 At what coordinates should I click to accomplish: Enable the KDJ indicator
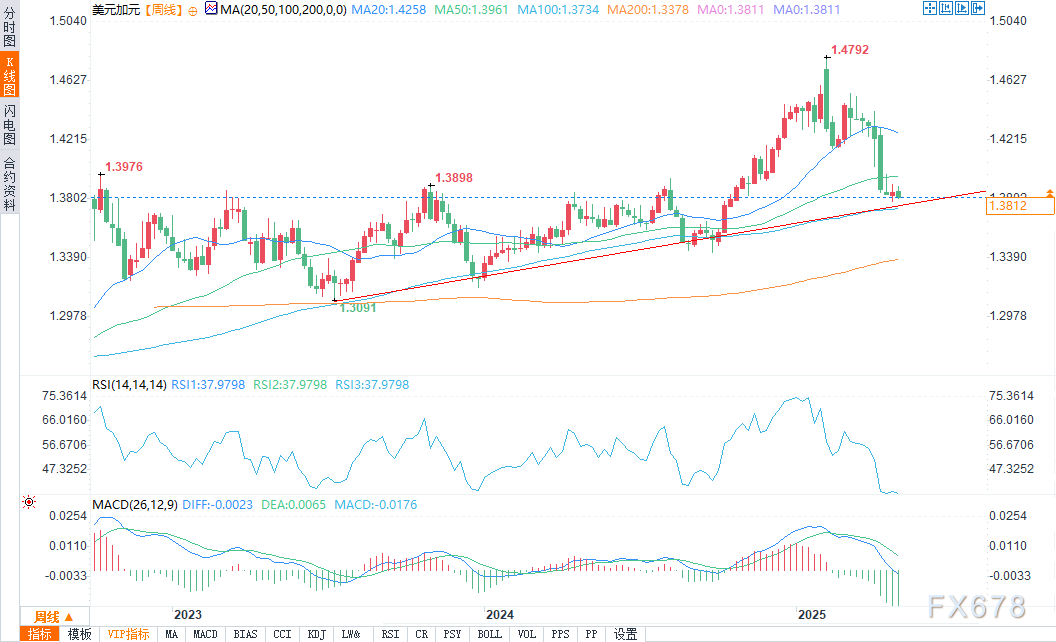[x=316, y=634]
